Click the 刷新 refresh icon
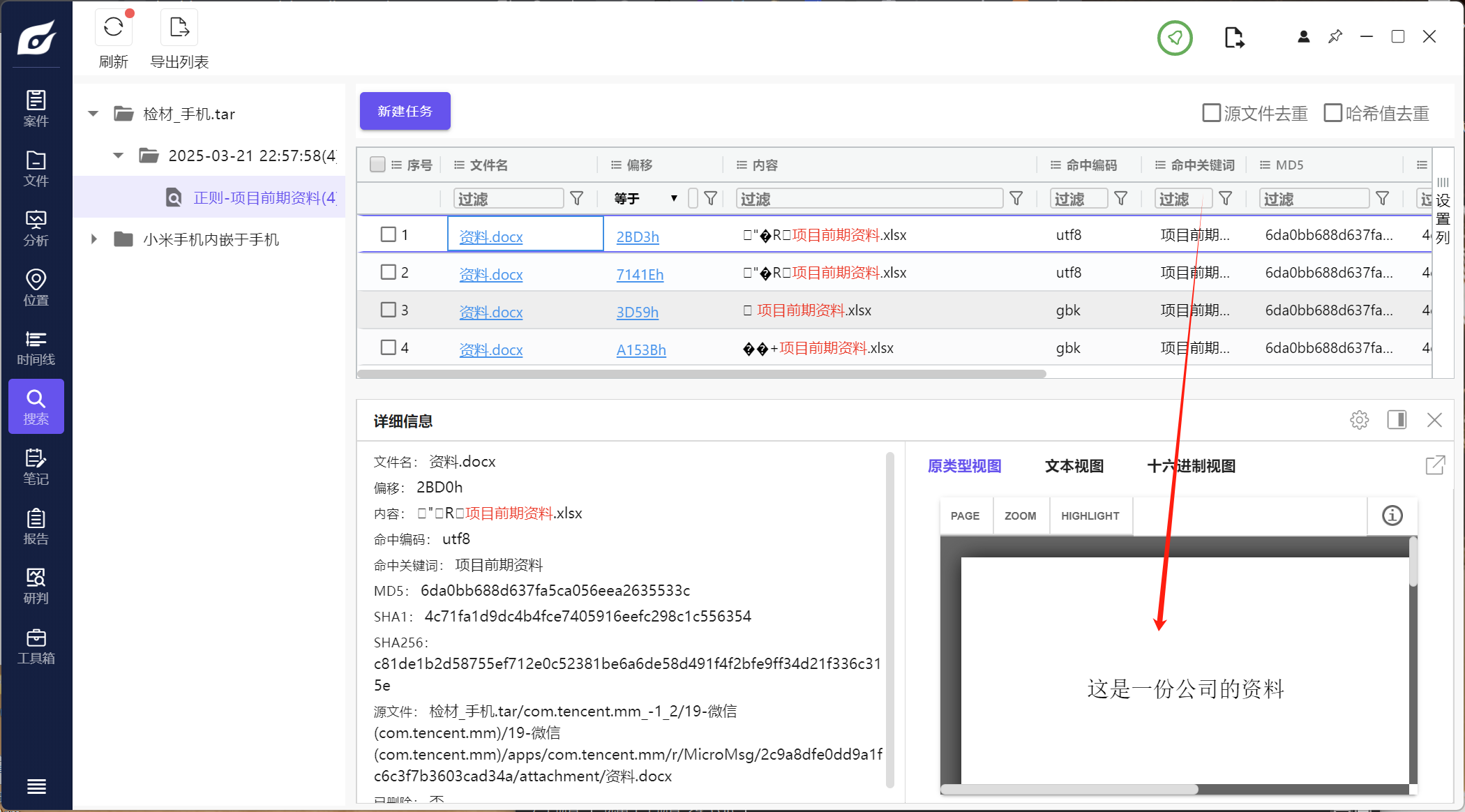 tap(113, 28)
